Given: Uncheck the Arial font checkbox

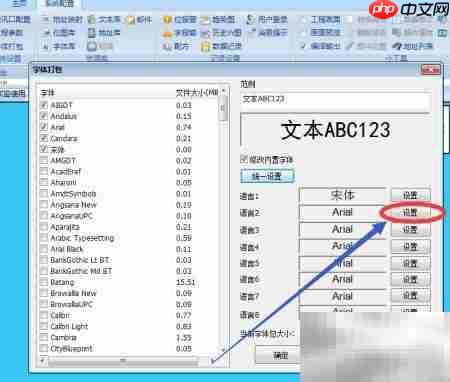Looking at the screenshot, I should point(44,127).
